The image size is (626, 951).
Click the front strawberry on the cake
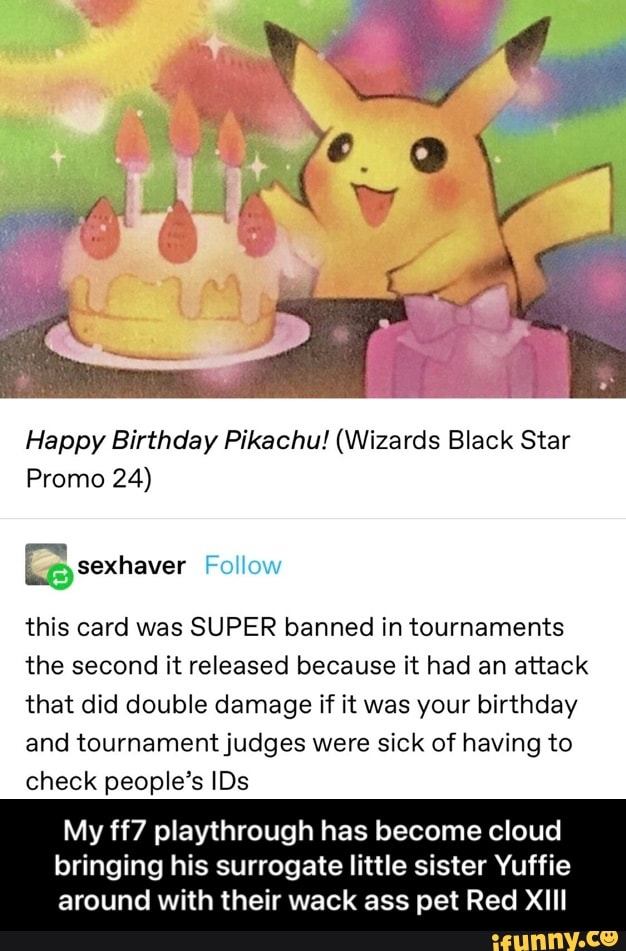(178, 232)
